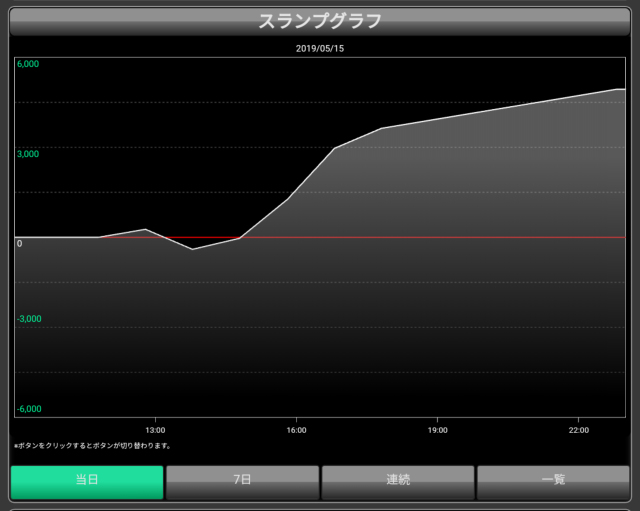This screenshot has height=511, width=640.
Task: Select the 当日 tab
Action: [87, 481]
